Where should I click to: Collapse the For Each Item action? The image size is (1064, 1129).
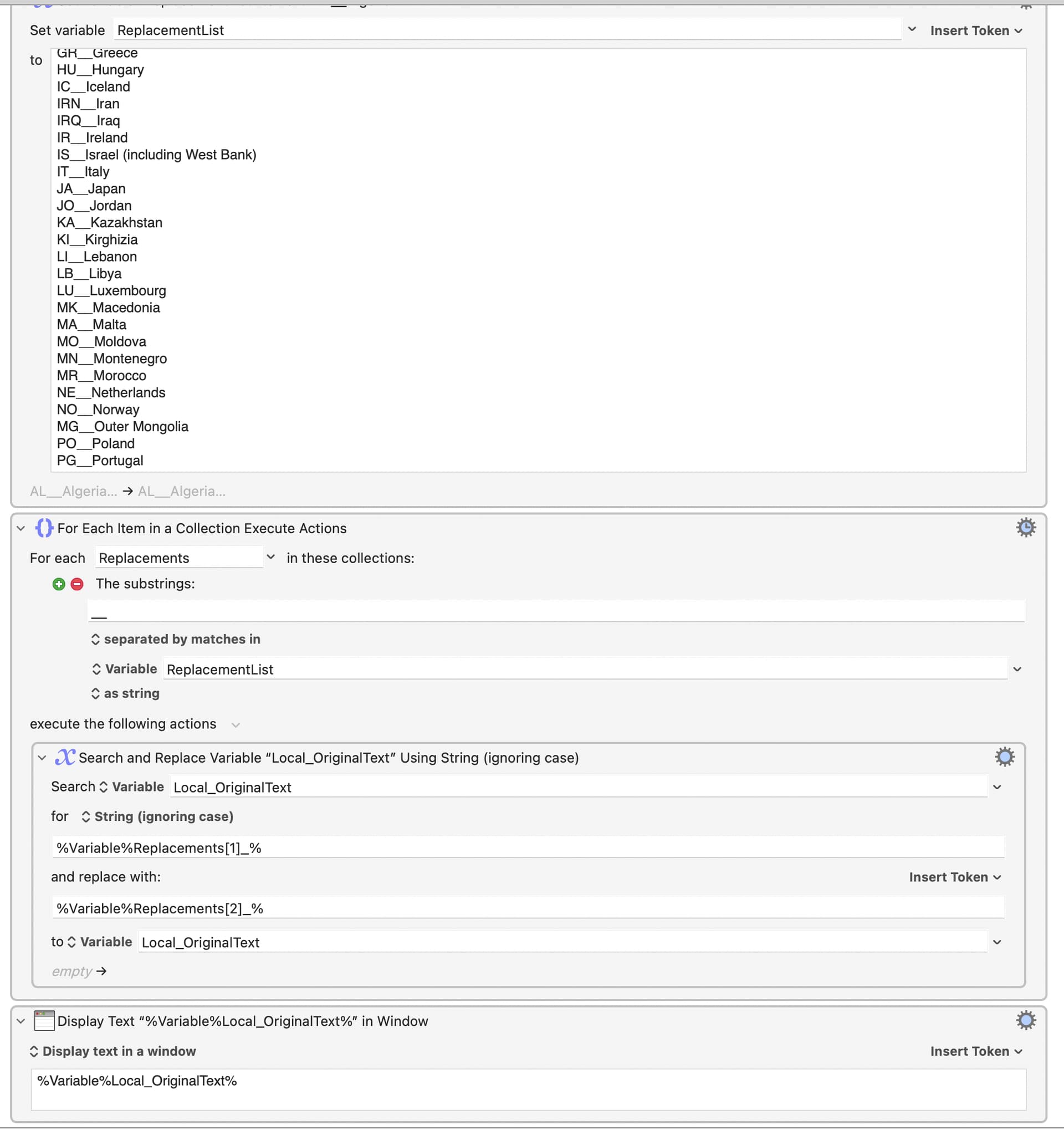(x=21, y=528)
